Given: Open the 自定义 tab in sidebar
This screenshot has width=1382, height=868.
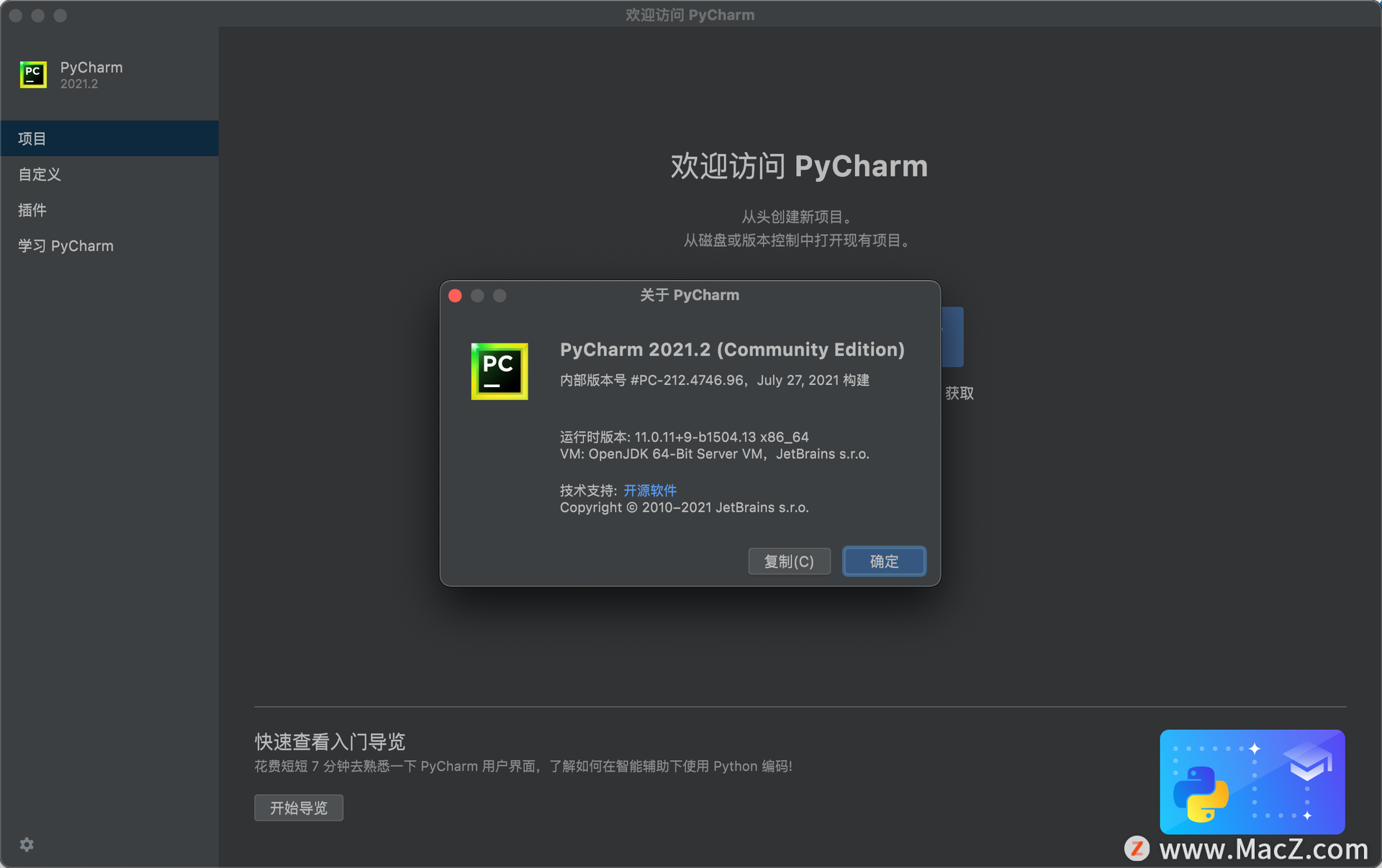Looking at the screenshot, I should (x=109, y=174).
